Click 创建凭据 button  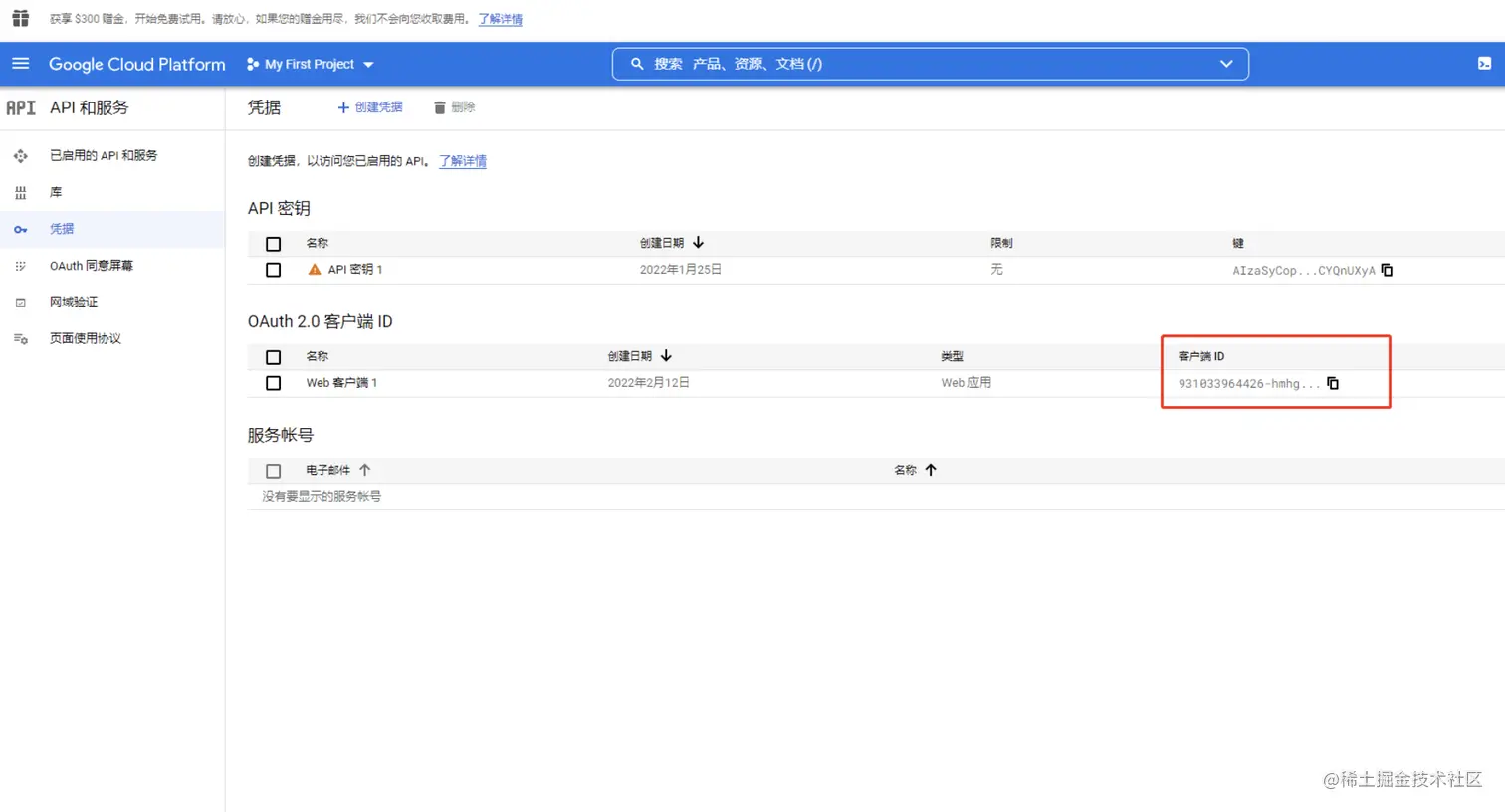pyautogui.click(x=369, y=107)
